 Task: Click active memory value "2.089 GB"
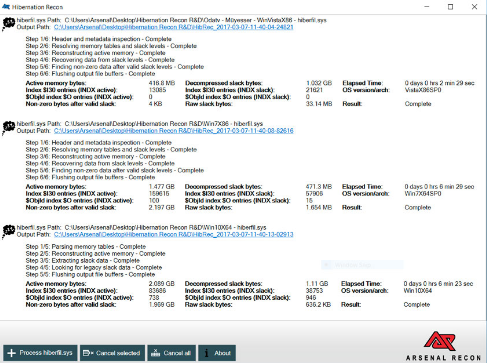pos(162,284)
